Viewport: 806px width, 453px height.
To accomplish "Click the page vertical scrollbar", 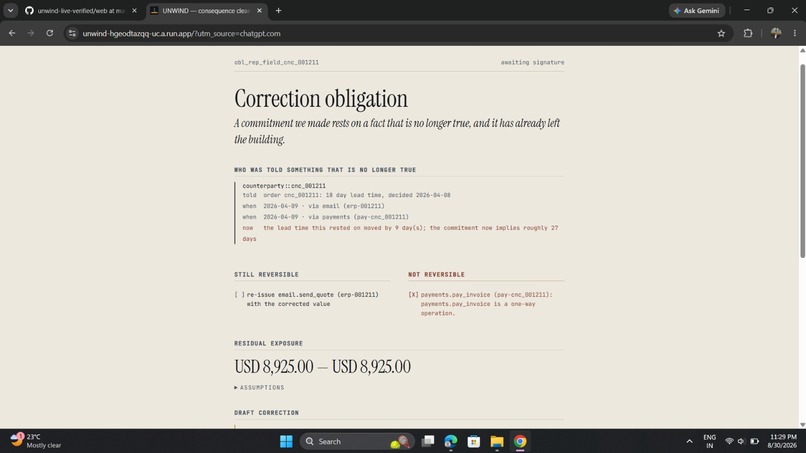I will point(802,160).
